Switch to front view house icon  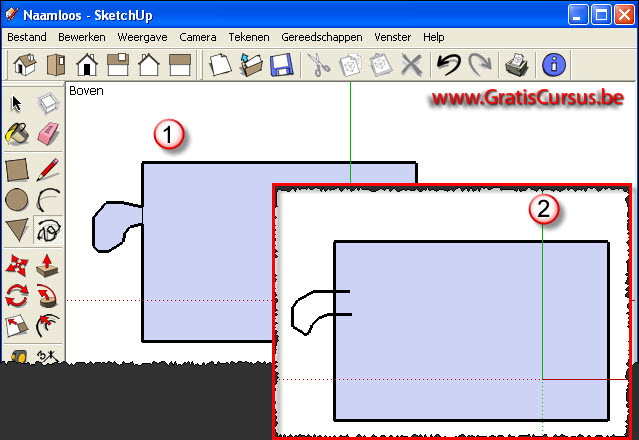click(87, 64)
